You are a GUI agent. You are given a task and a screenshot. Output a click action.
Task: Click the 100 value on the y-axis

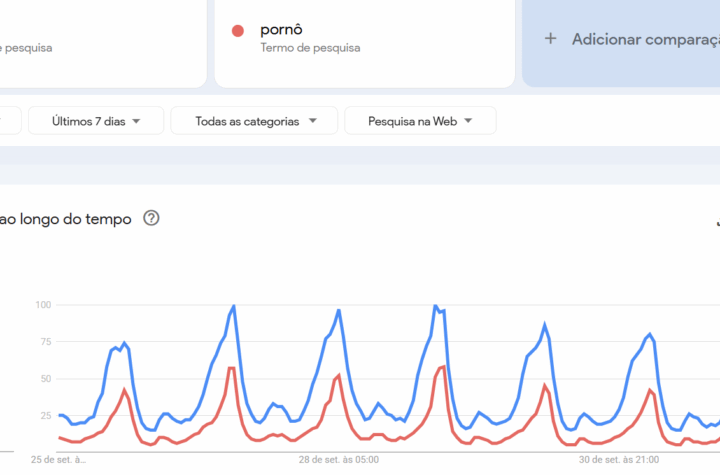click(x=43, y=304)
